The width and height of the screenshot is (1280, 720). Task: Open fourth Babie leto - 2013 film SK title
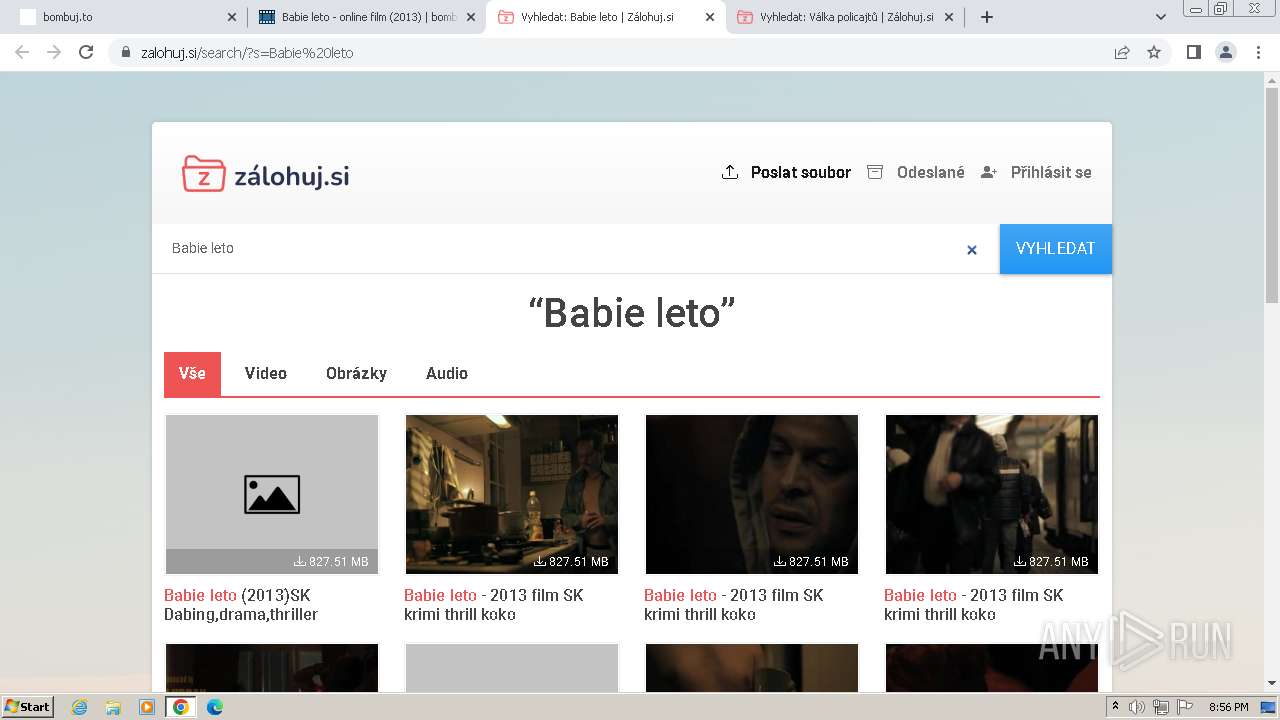pos(973,605)
